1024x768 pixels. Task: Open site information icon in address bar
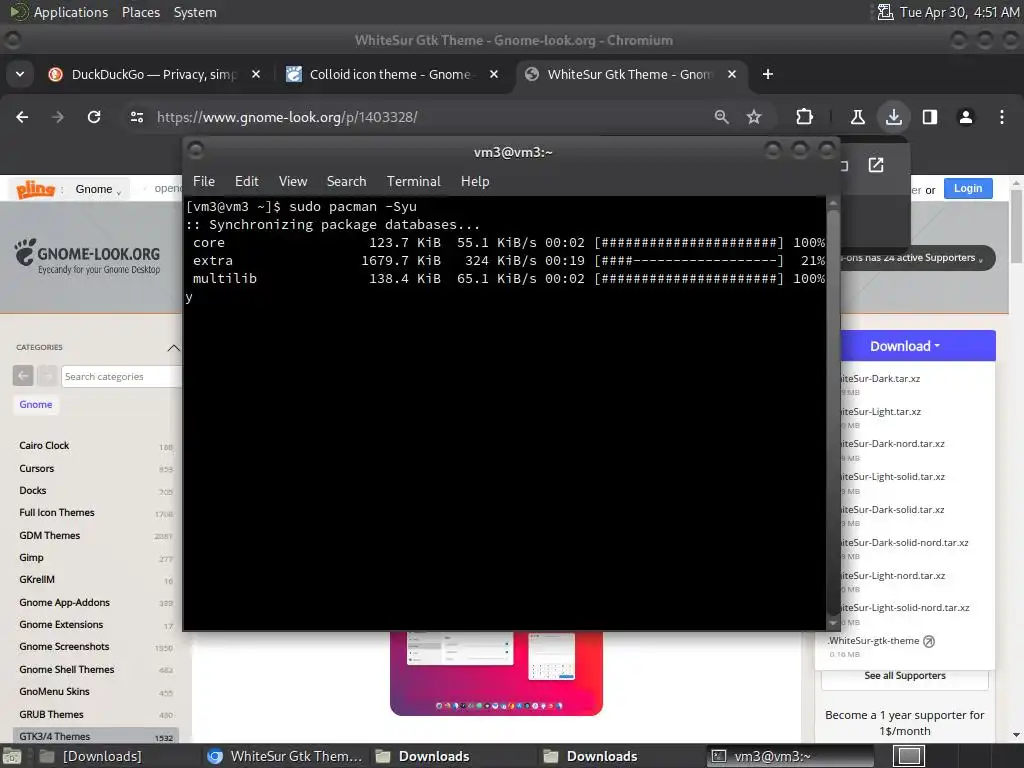pyautogui.click(x=136, y=117)
